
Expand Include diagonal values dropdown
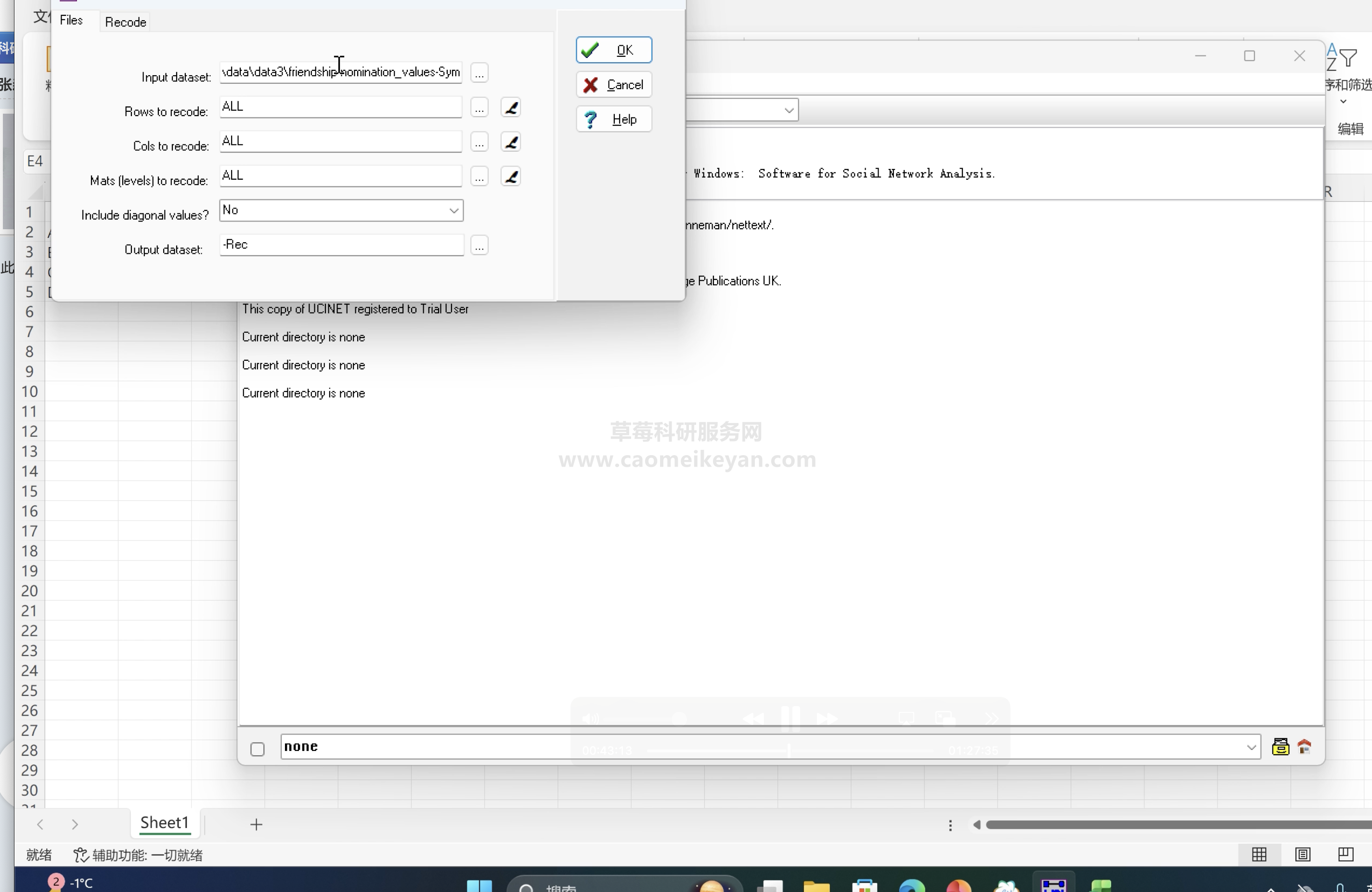(453, 211)
